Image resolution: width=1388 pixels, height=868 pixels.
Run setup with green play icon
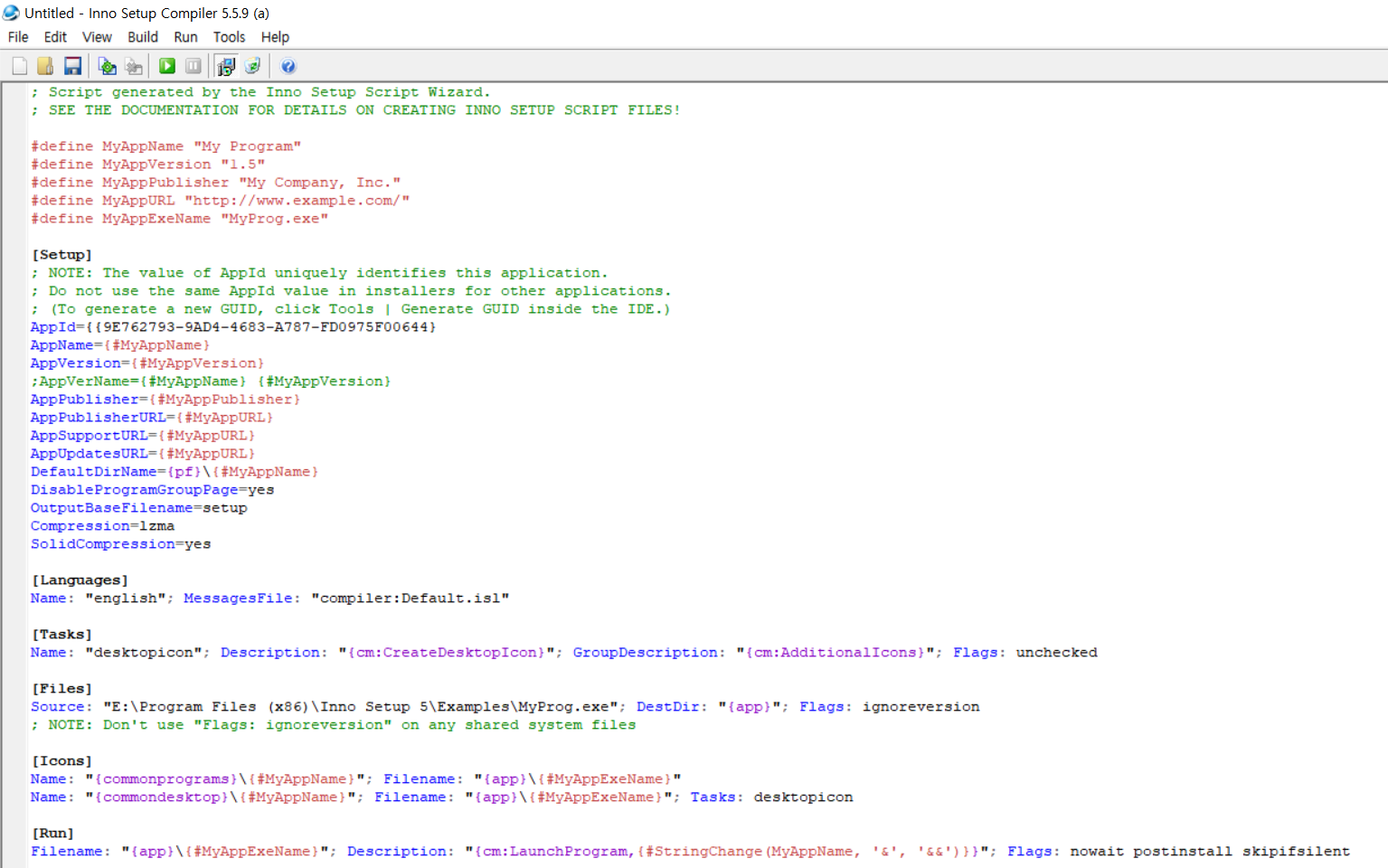tap(167, 66)
